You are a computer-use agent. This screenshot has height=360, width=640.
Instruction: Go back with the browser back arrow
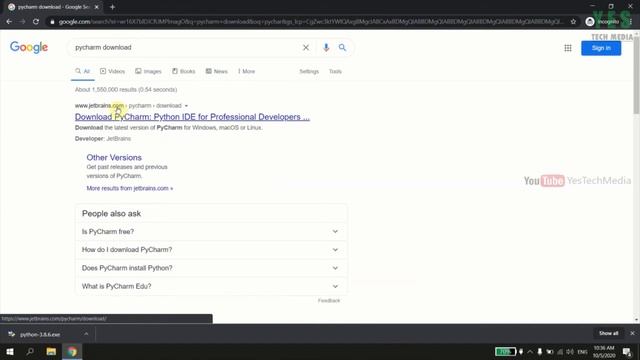pyautogui.click(x=9, y=22)
